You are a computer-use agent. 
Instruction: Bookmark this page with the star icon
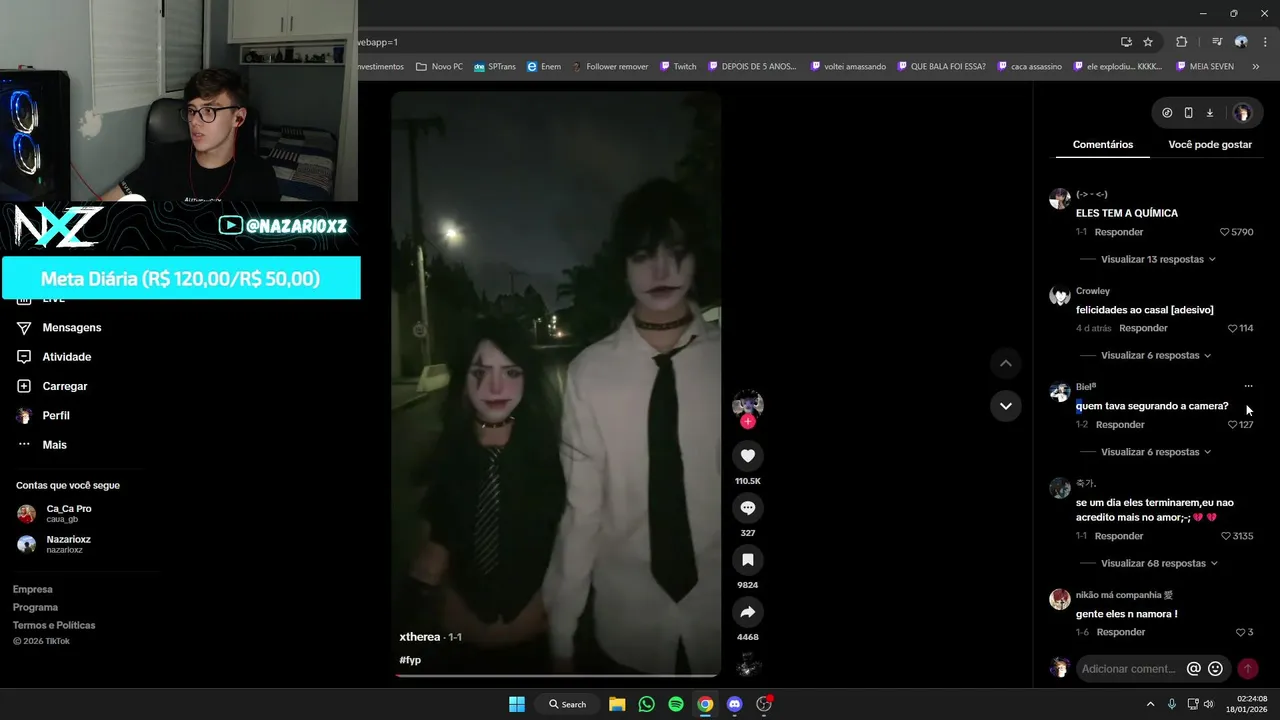coord(1148,42)
